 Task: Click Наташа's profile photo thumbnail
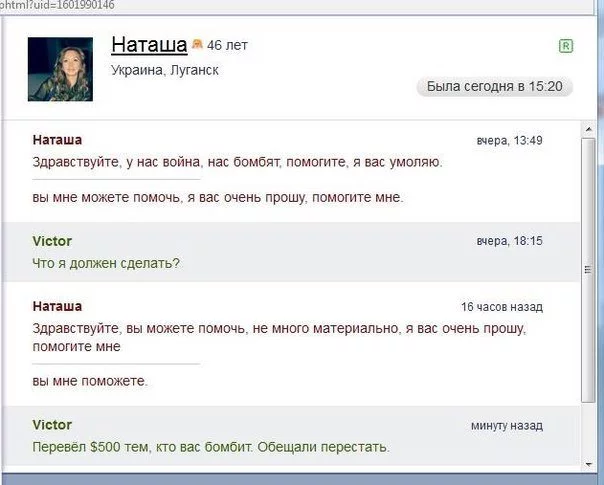pos(60,69)
